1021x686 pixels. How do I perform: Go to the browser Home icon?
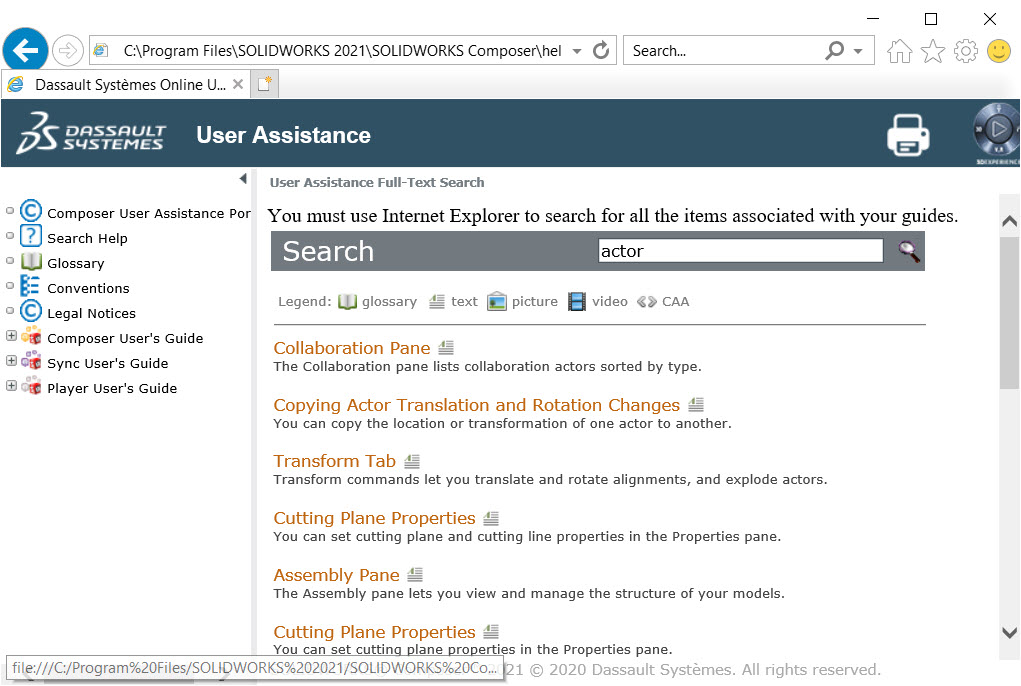(x=899, y=51)
